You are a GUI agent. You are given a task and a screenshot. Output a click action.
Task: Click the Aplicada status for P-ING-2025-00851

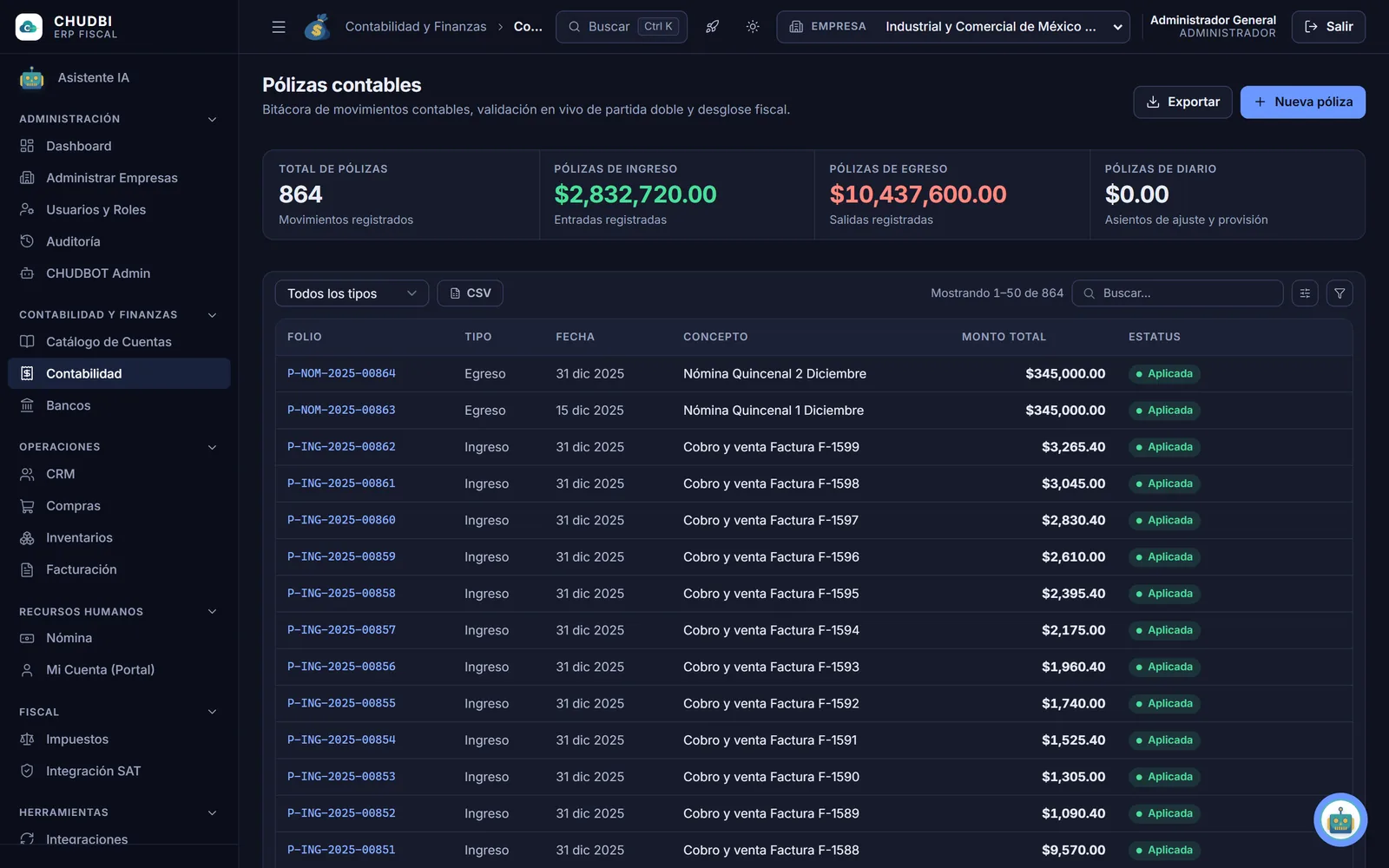[1164, 850]
